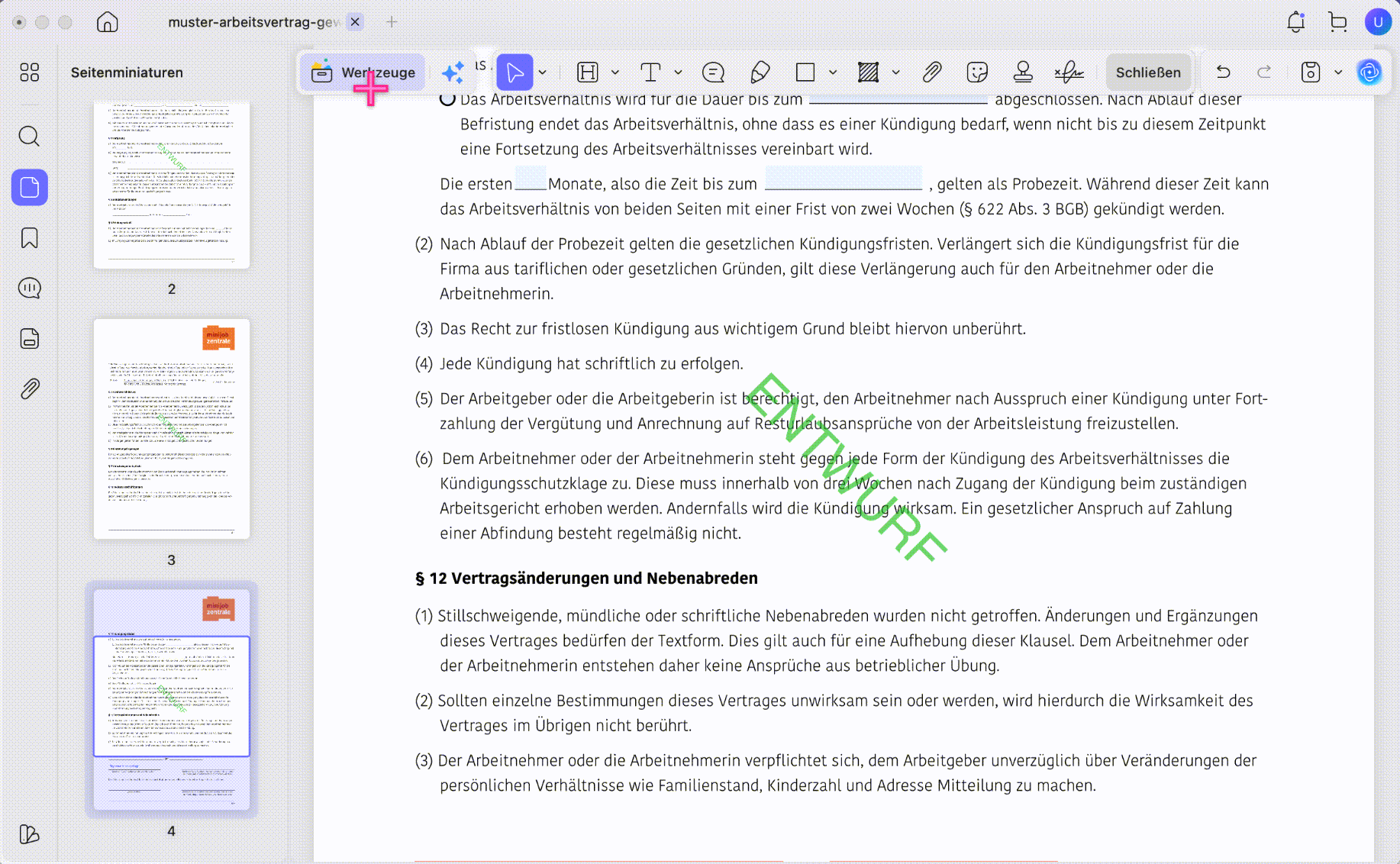The height and width of the screenshot is (864, 1400).
Task: Select the page thumbnails panel icon
Action: pos(29,187)
